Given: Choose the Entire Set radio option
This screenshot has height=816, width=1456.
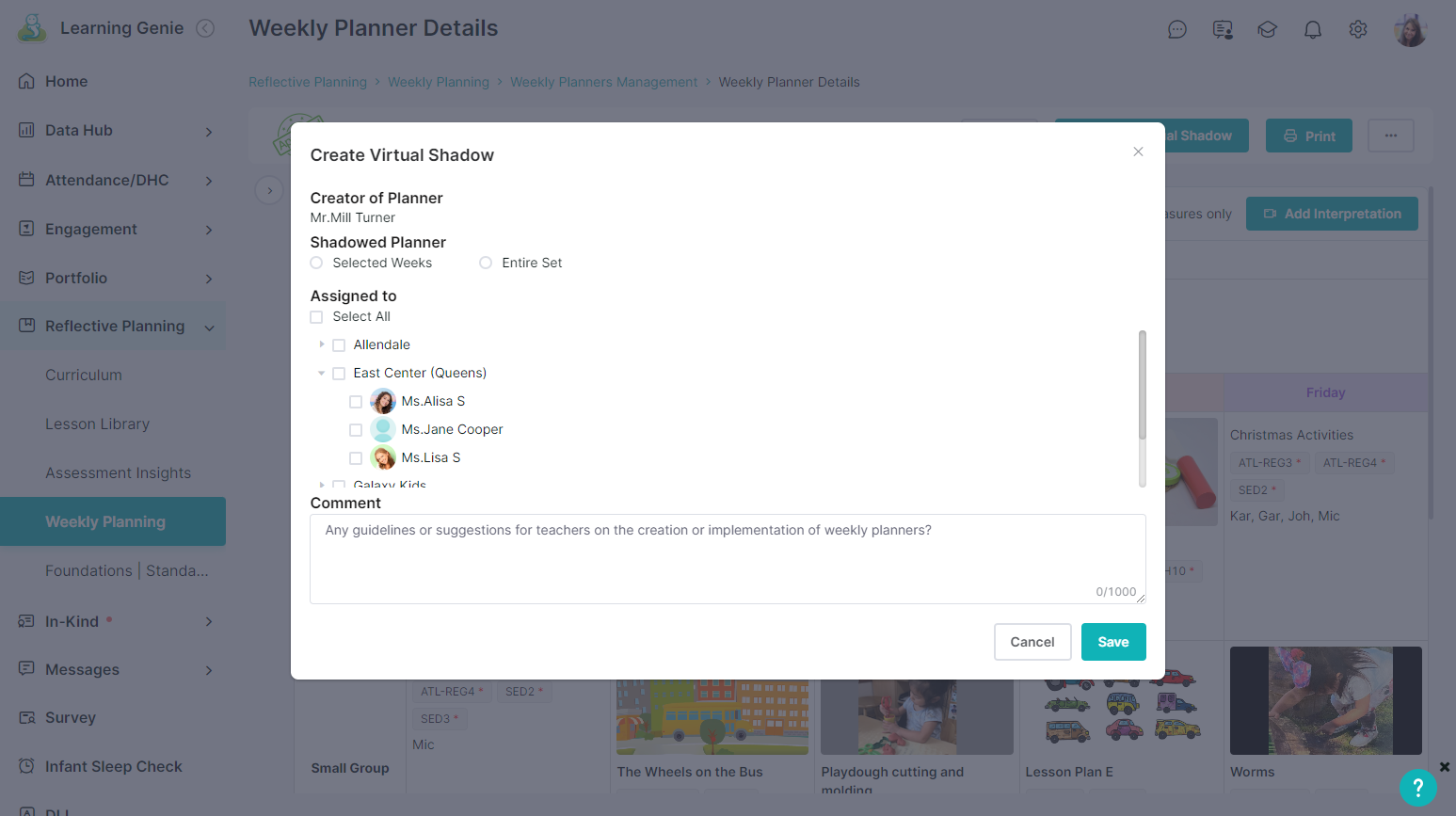Looking at the screenshot, I should 486,263.
